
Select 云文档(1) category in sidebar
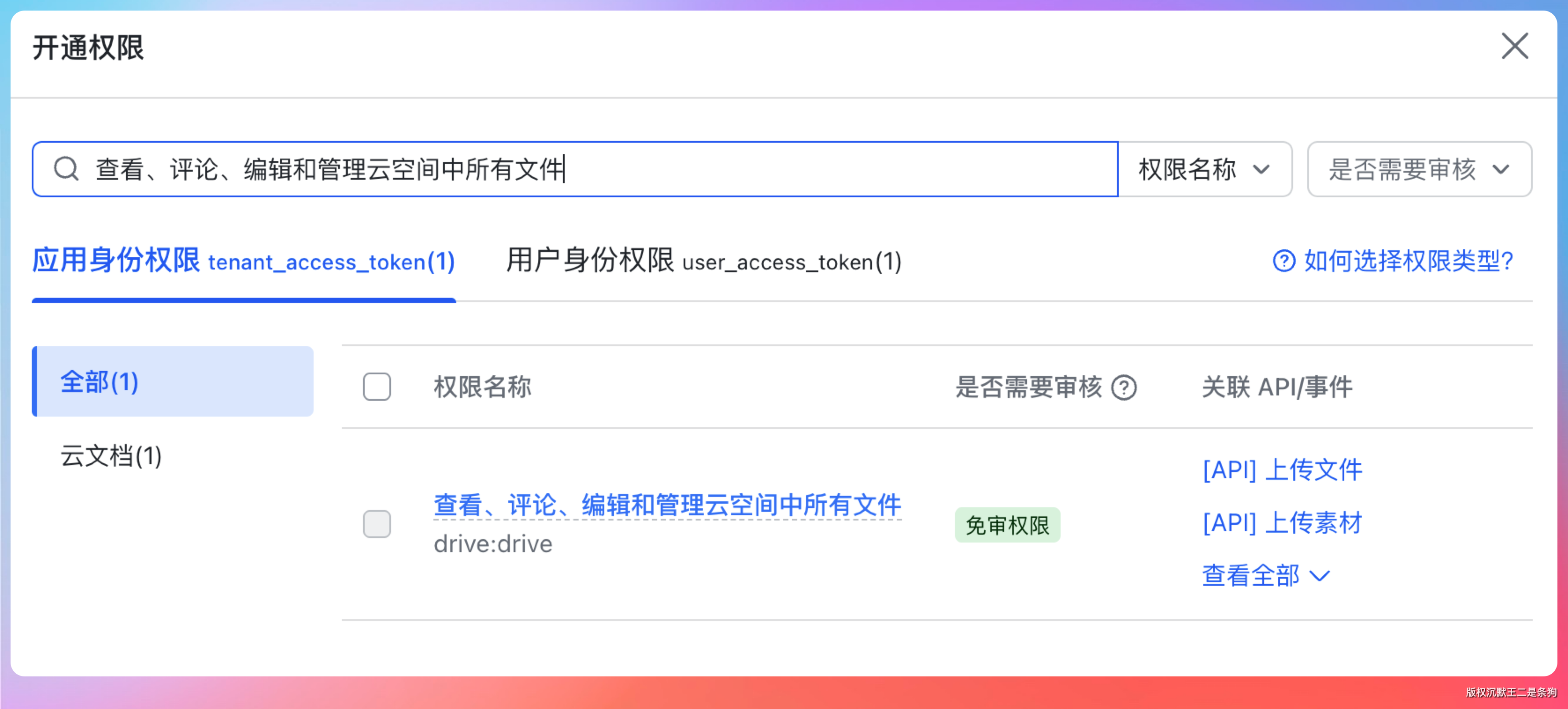(111, 456)
